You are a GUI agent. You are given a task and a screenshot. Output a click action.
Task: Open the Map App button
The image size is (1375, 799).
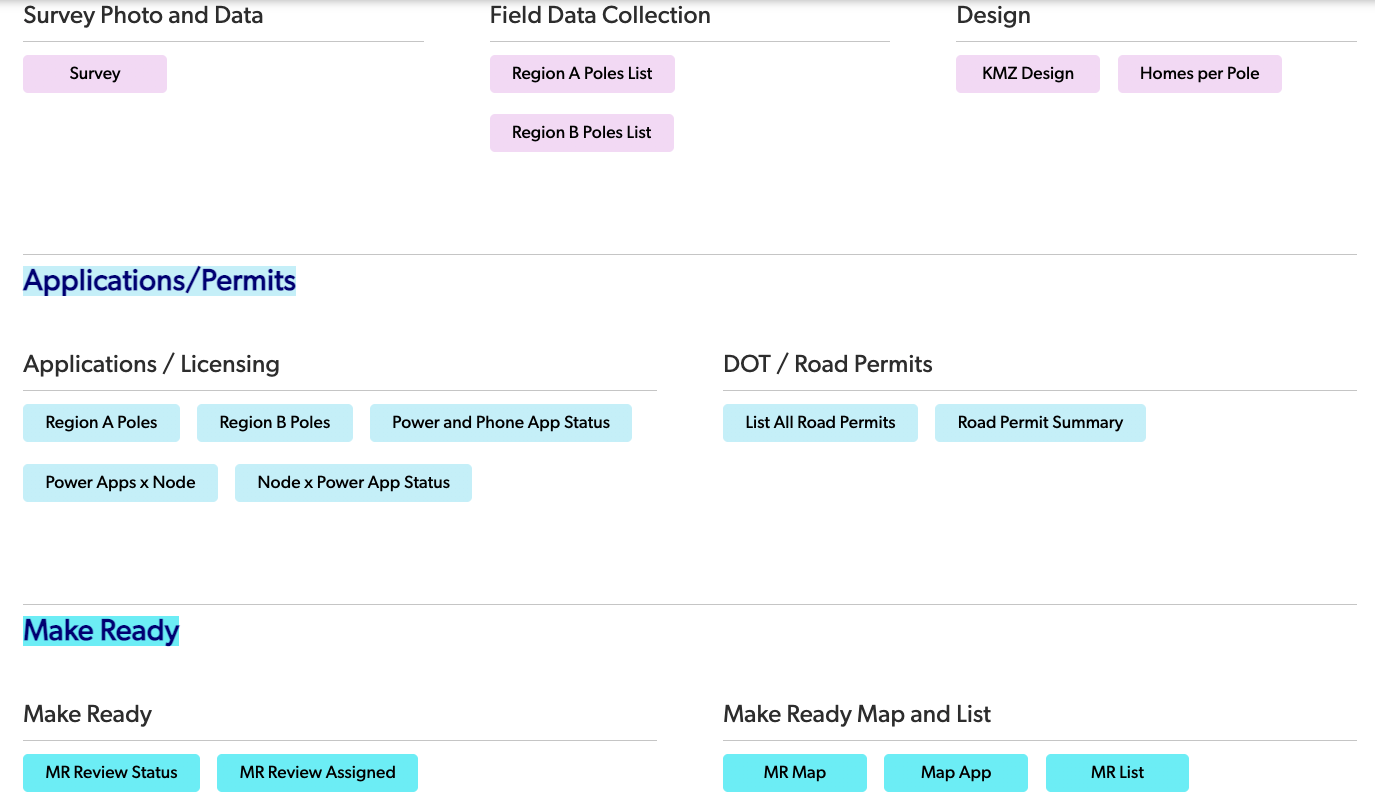[x=956, y=773]
